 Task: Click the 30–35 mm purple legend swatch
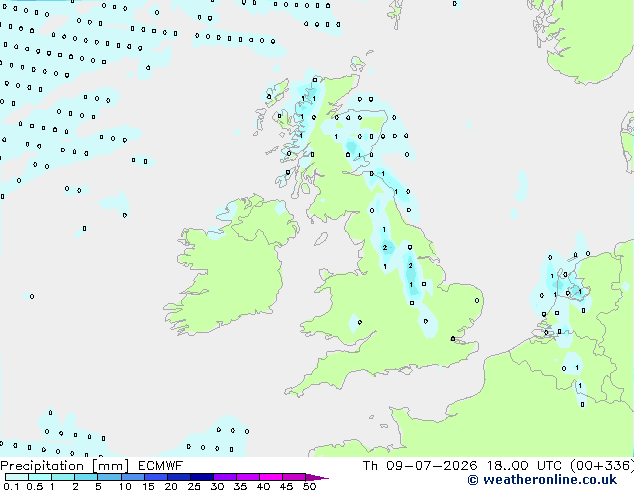coord(225,477)
